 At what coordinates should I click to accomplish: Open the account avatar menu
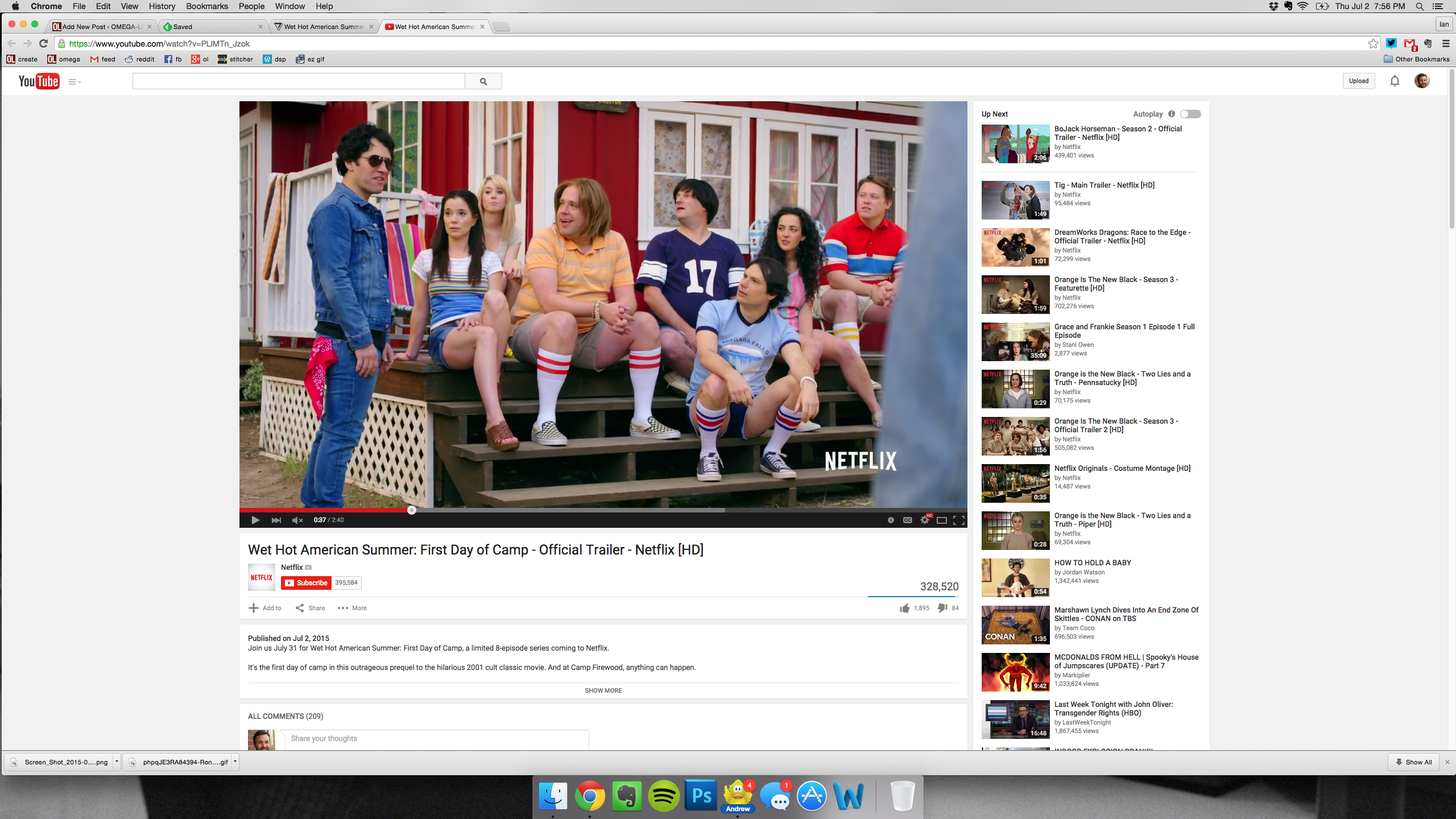1422,81
